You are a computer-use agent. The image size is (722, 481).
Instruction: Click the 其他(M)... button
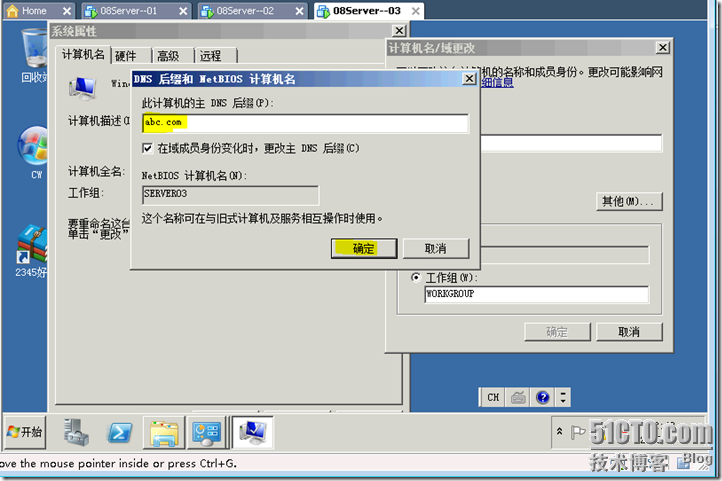pyautogui.click(x=629, y=201)
